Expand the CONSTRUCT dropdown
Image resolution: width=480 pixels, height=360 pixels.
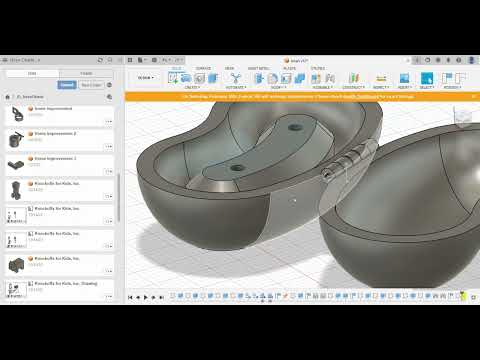click(354, 87)
